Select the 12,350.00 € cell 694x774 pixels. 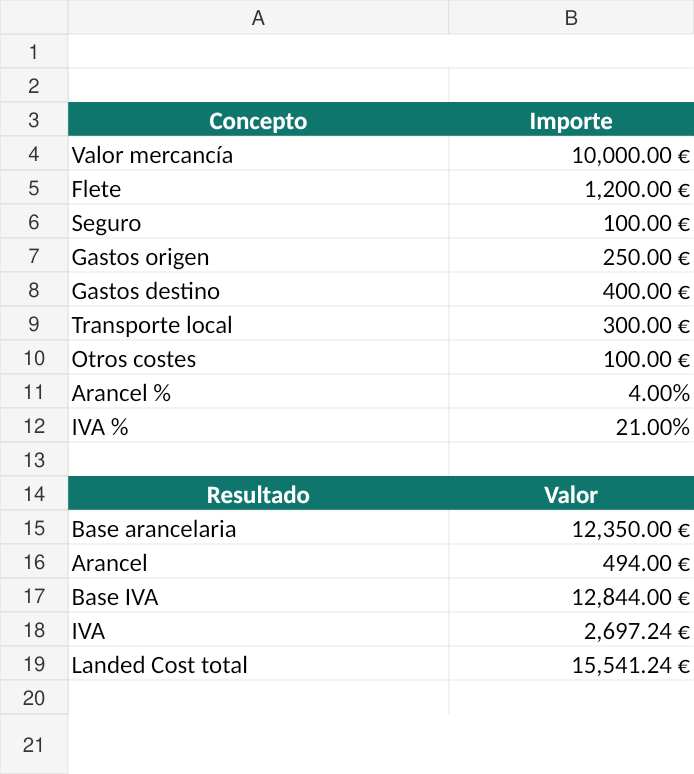[571, 528]
